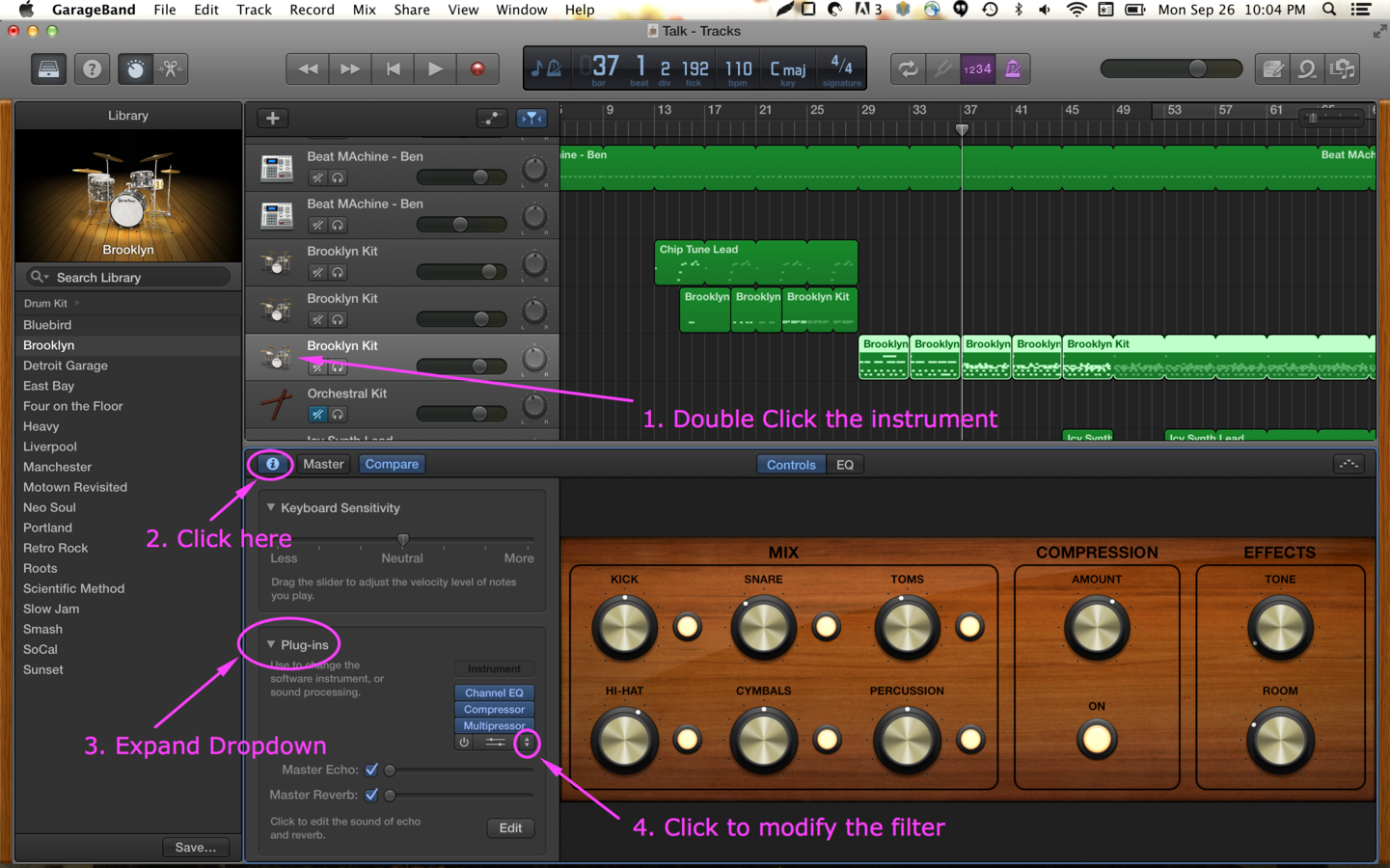Click the Save button in Library

coord(196,847)
